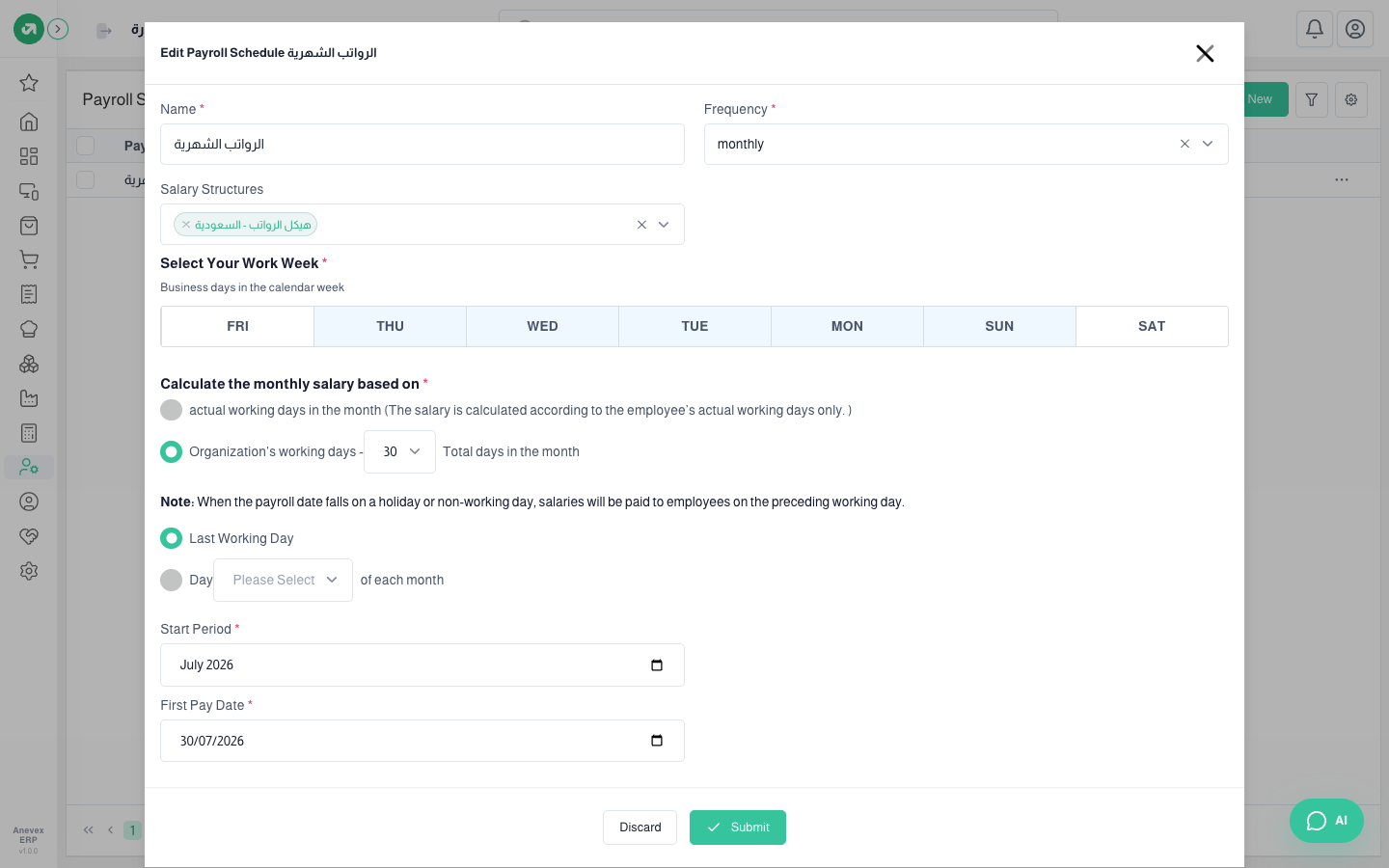Click the logout arrow icon in header
This screenshot has width=1389, height=868.
[x=104, y=31]
